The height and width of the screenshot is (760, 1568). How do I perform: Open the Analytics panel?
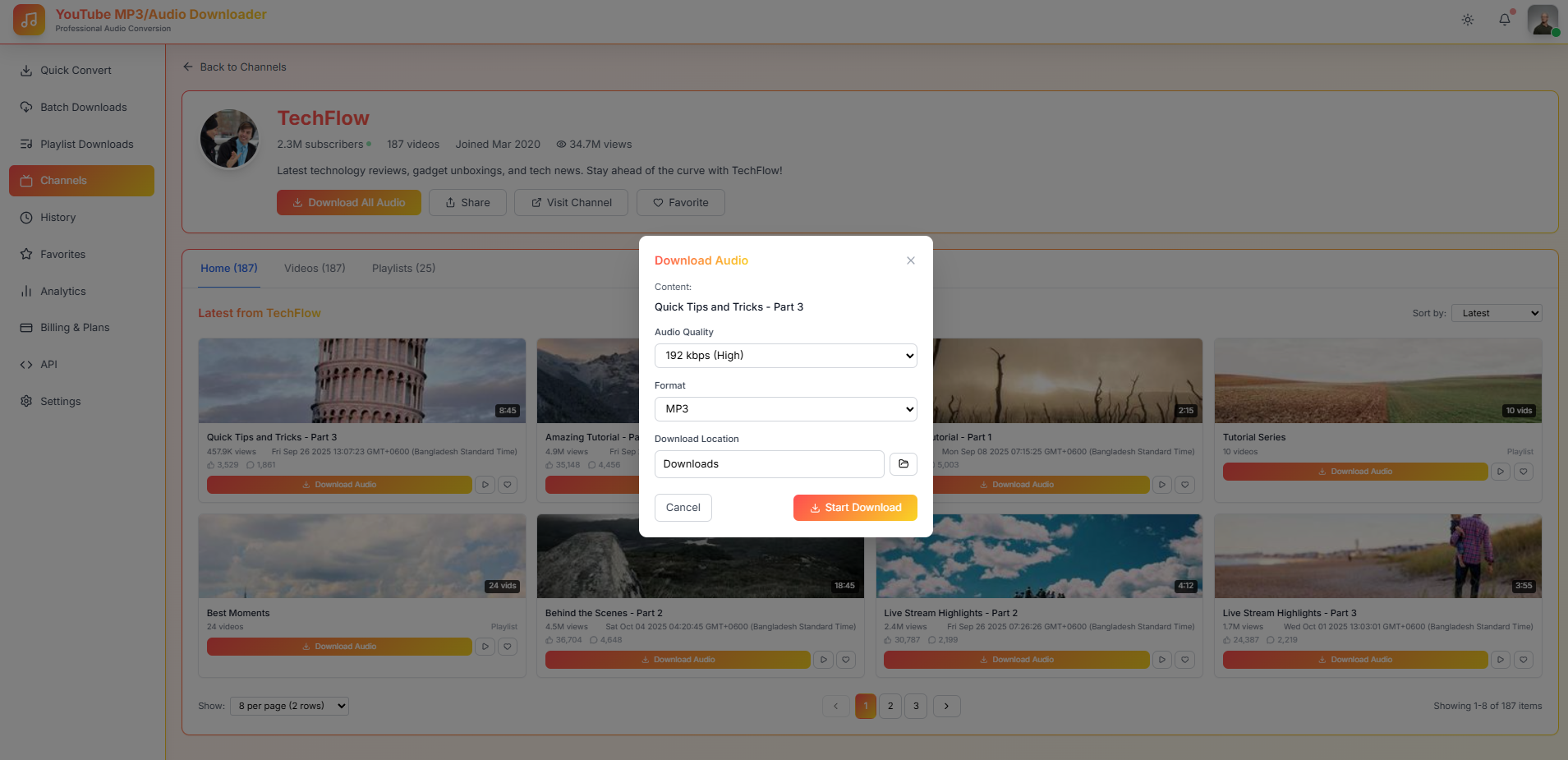click(x=62, y=291)
